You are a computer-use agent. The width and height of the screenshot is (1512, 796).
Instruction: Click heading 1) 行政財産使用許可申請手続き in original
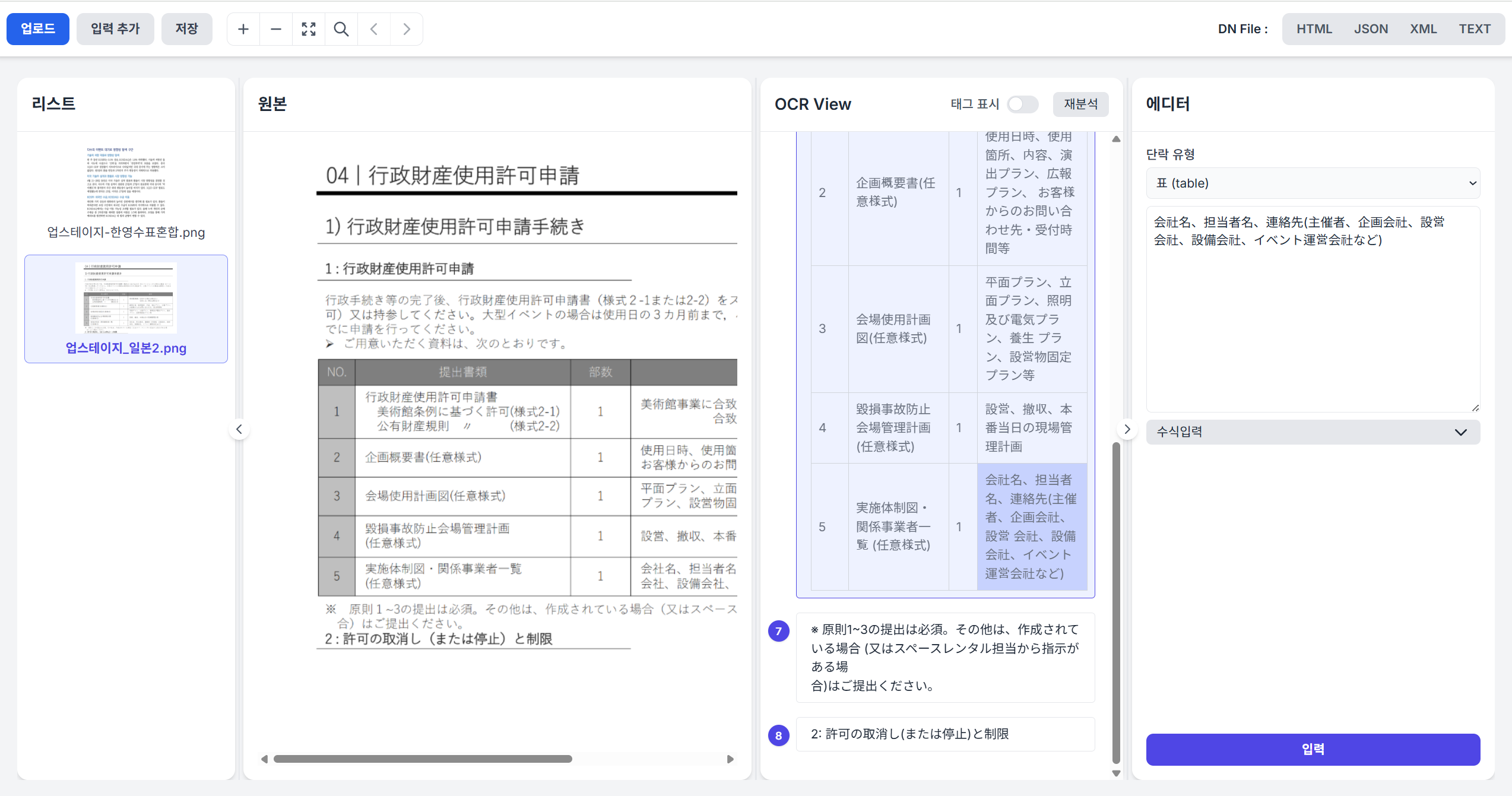[x=455, y=226]
